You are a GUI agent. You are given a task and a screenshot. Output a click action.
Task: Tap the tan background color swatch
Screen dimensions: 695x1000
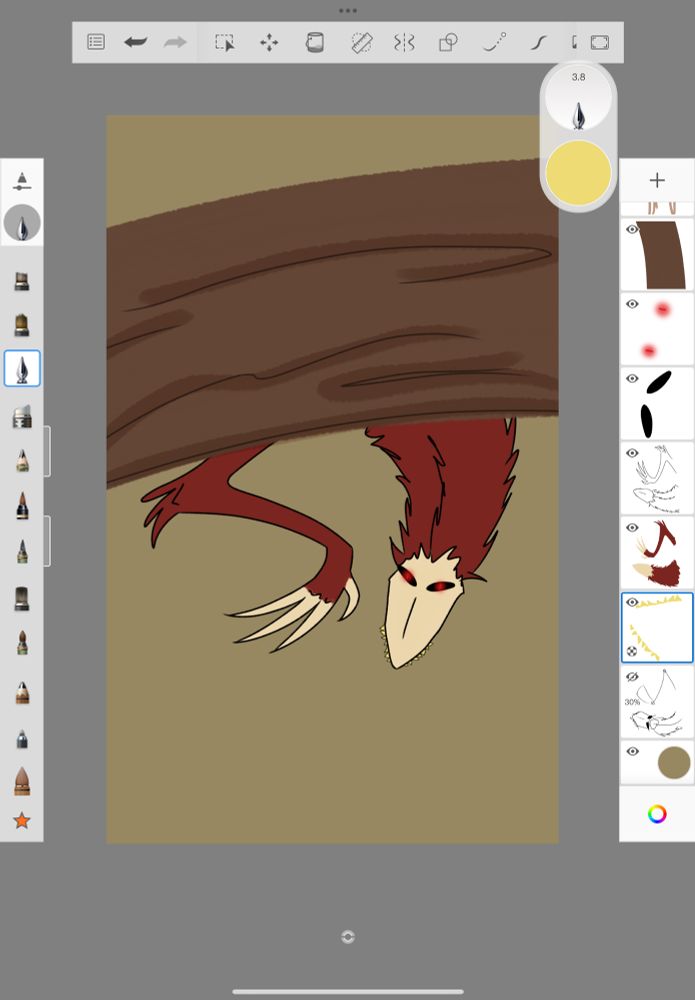[674, 763]
